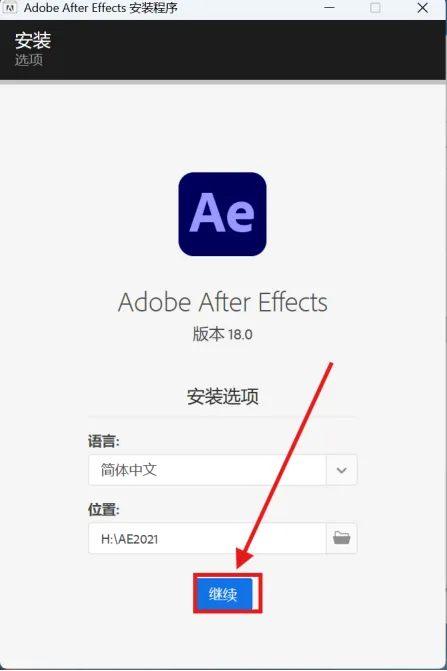The height and width of the screenshot is (671, 447).
Task: Click the Adobe installer icon in title bar
Action: click(x=10, y=8)
